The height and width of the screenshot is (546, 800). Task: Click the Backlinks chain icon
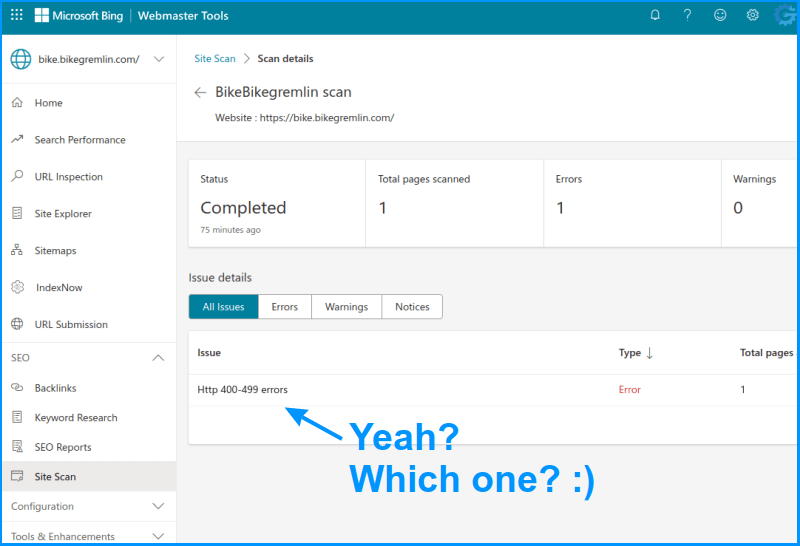17,388
